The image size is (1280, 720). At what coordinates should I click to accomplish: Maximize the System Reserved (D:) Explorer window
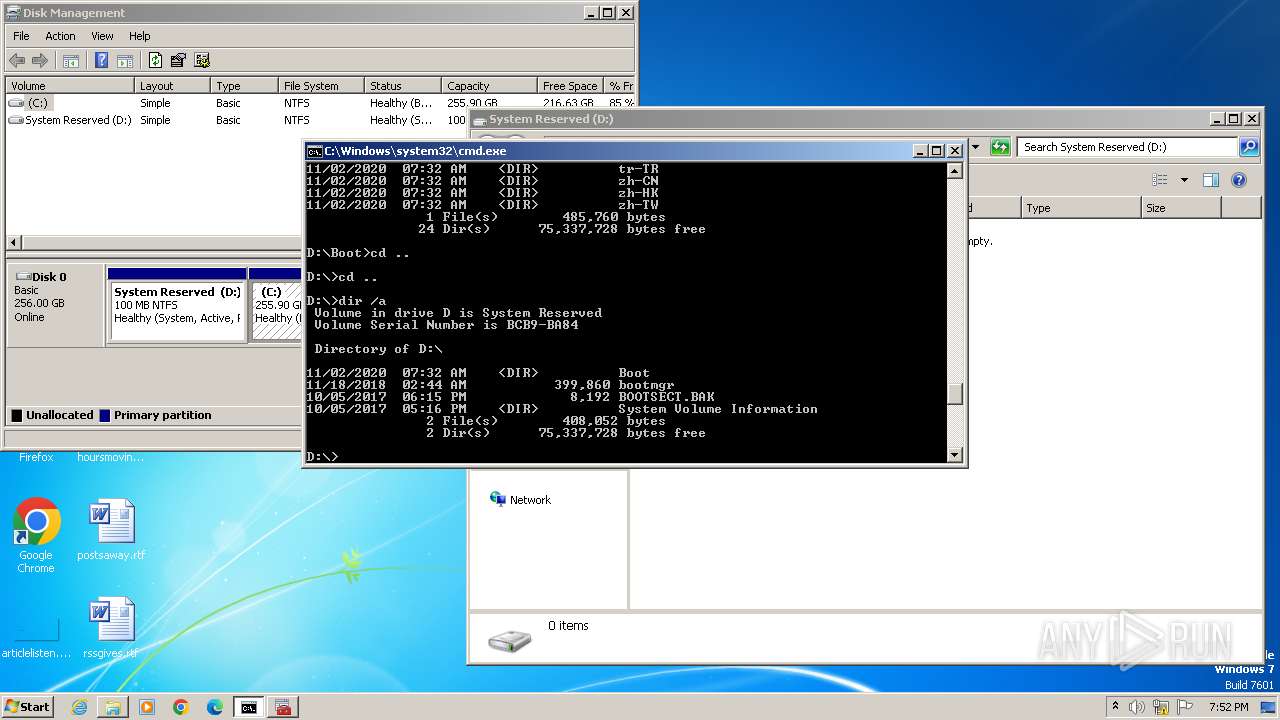1233,118
